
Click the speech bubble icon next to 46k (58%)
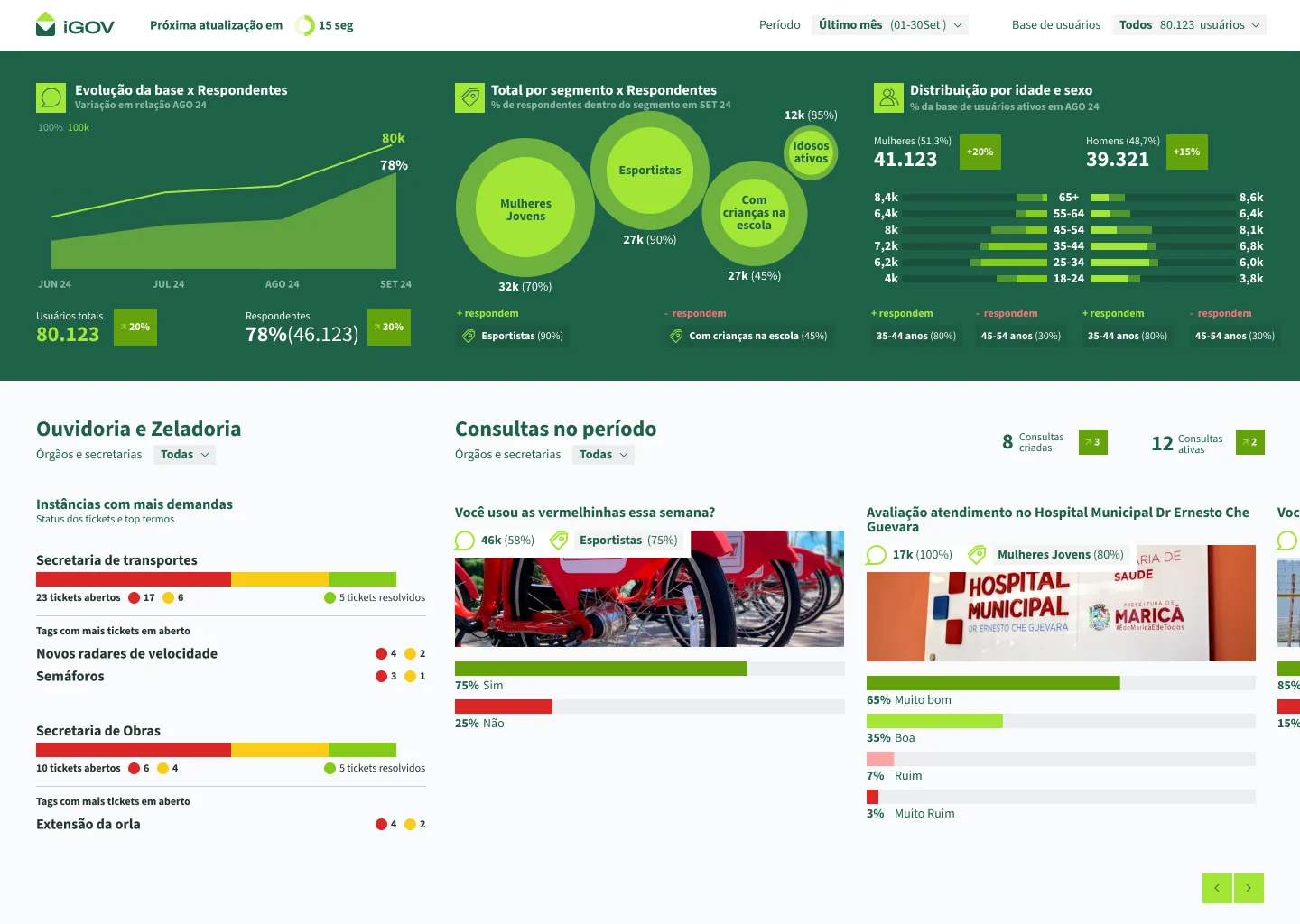(465, 541)
